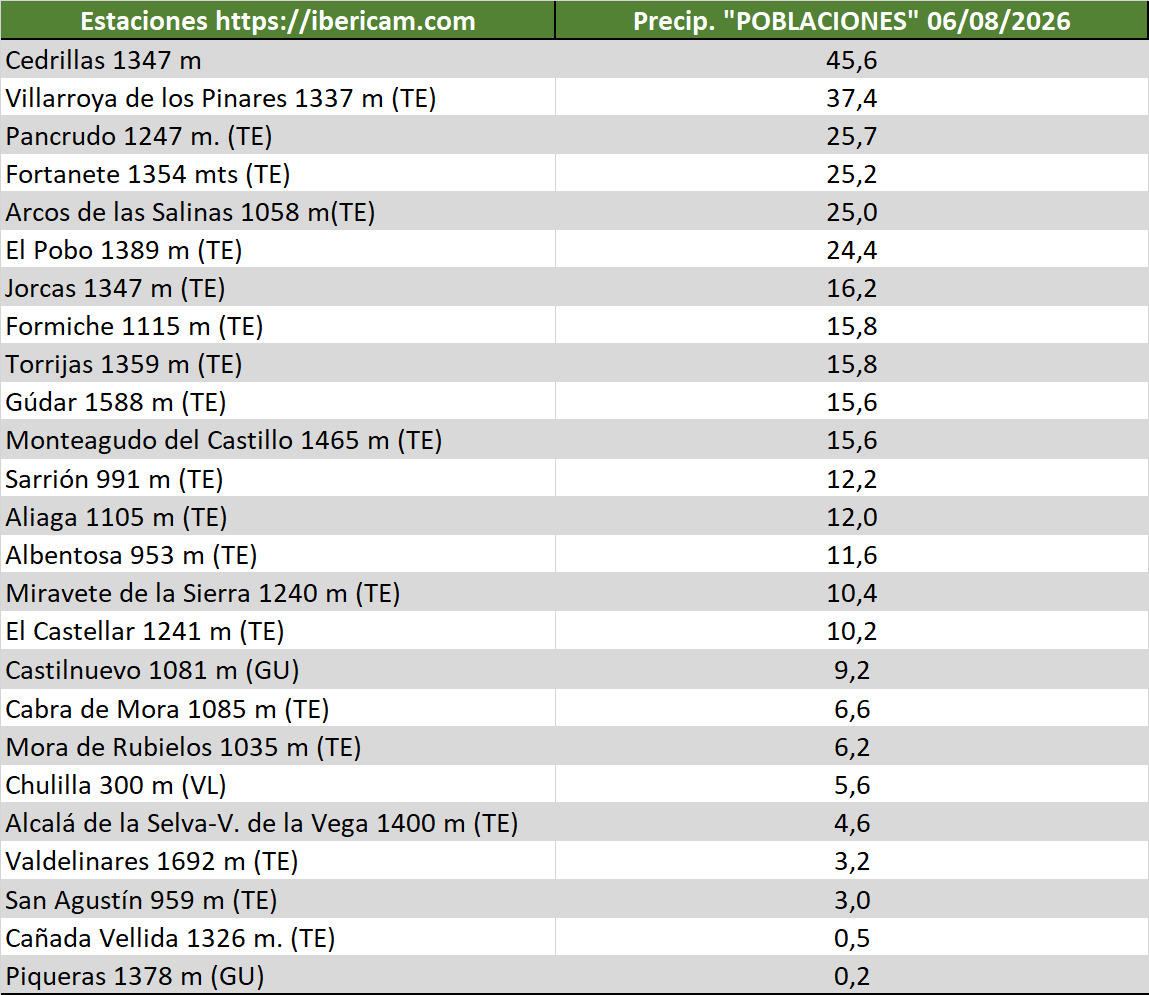Click the 6,2 precipitation value
1149x995 pixels.
851,748
